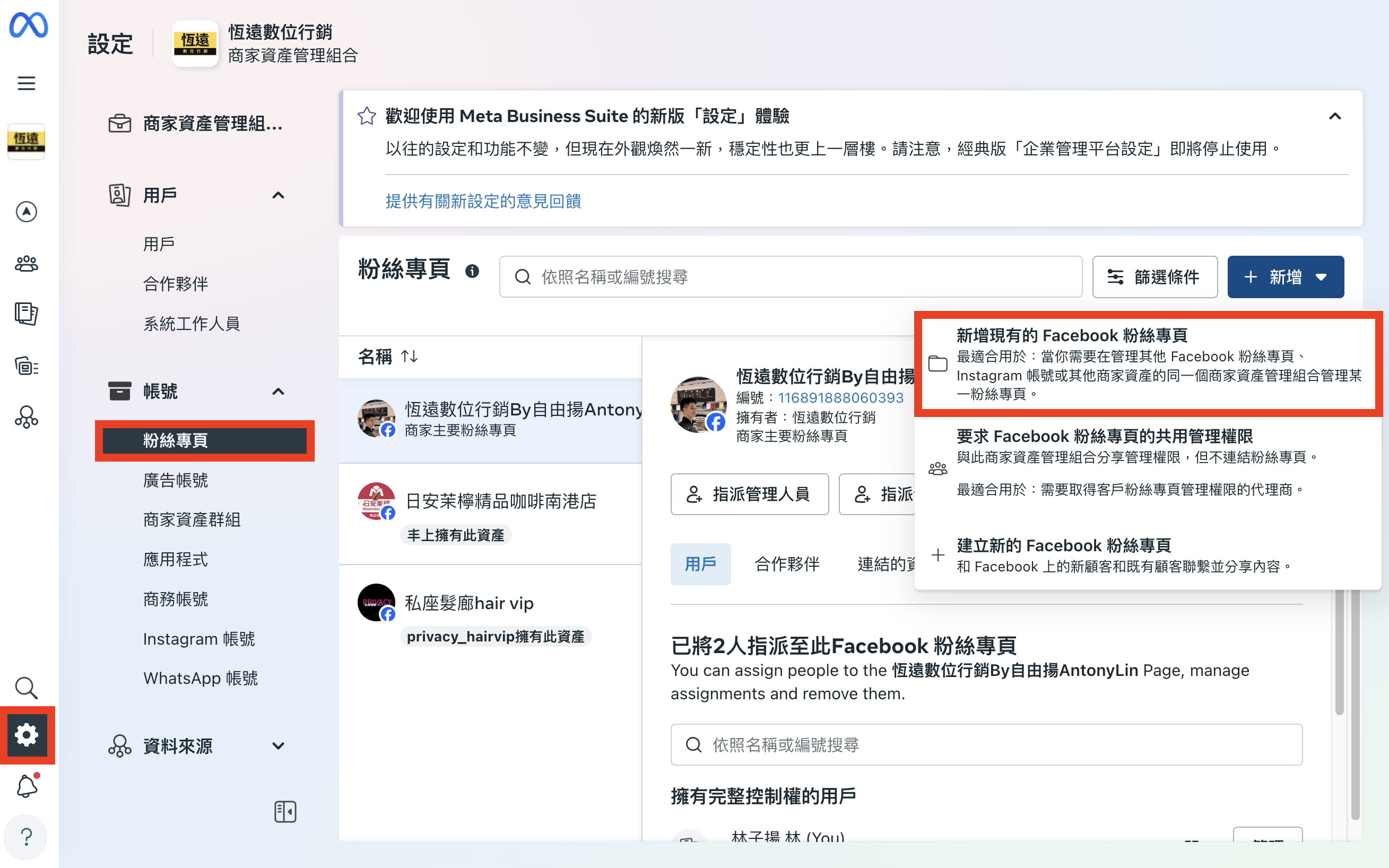The width and height of the screenshot is (1389, 868).
Task: Collapse the 用戶 section chevron
Action: [278, 195]
